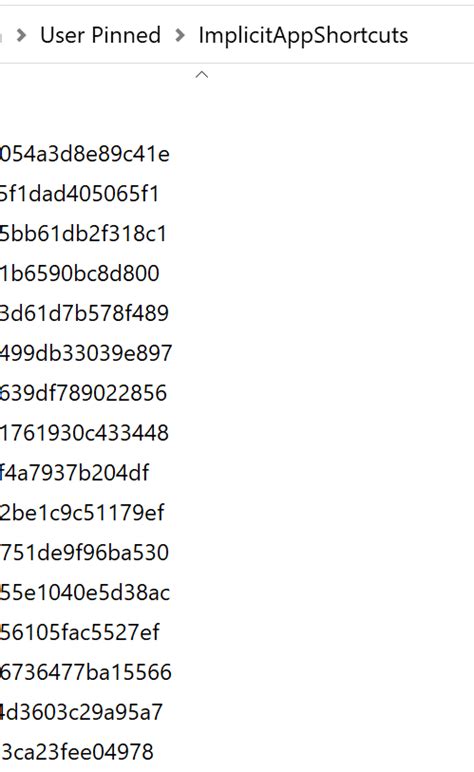Image resolution: width=474 pixels, height=772 pixels.
Task: Select the ImplicitAppShortcuts breadcrumb segment
Action: point(303,35)
